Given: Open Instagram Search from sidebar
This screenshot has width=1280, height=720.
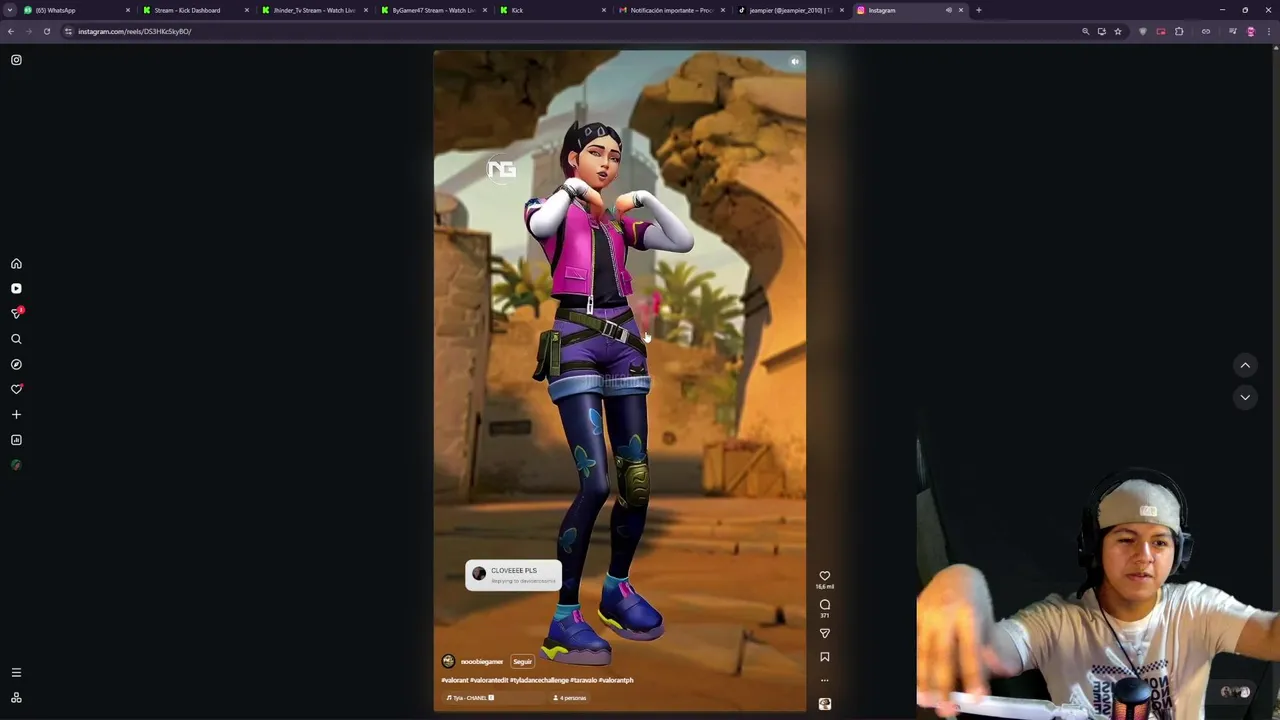Looking at the screenshot, I should coord(16,339).
